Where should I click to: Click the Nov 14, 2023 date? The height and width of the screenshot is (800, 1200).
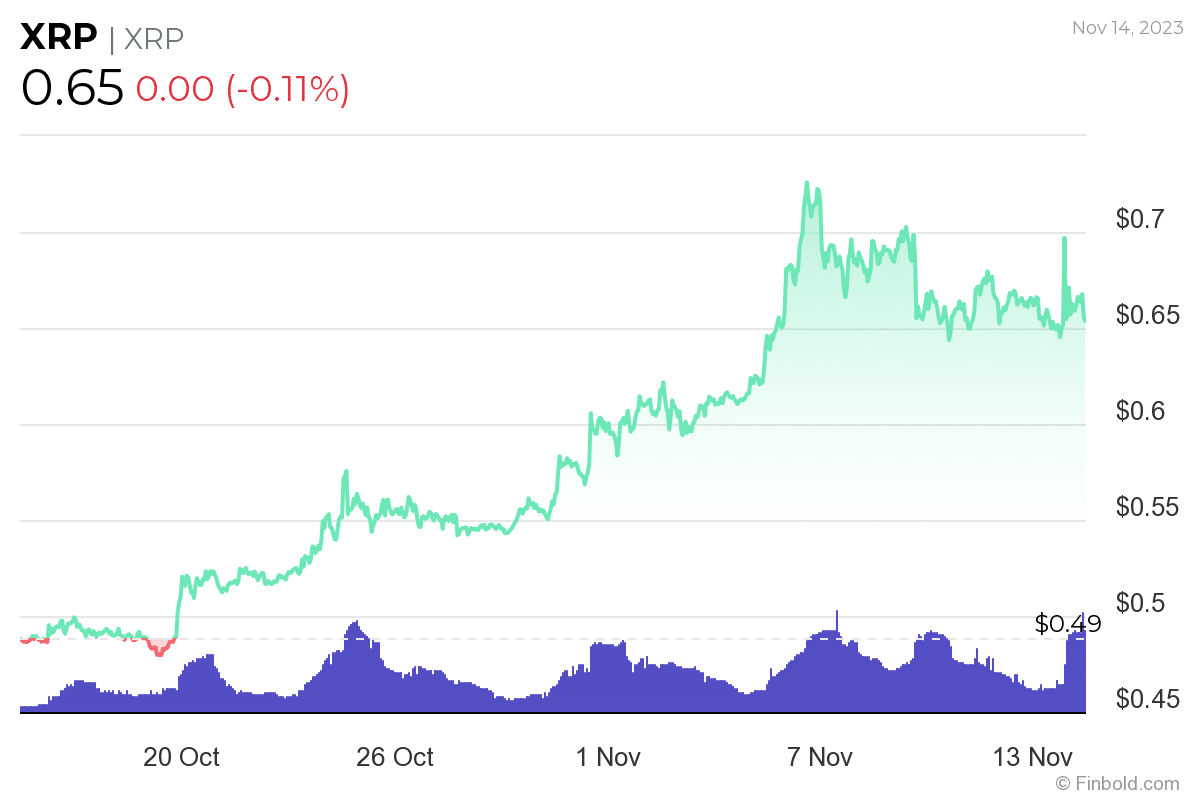1125,27
